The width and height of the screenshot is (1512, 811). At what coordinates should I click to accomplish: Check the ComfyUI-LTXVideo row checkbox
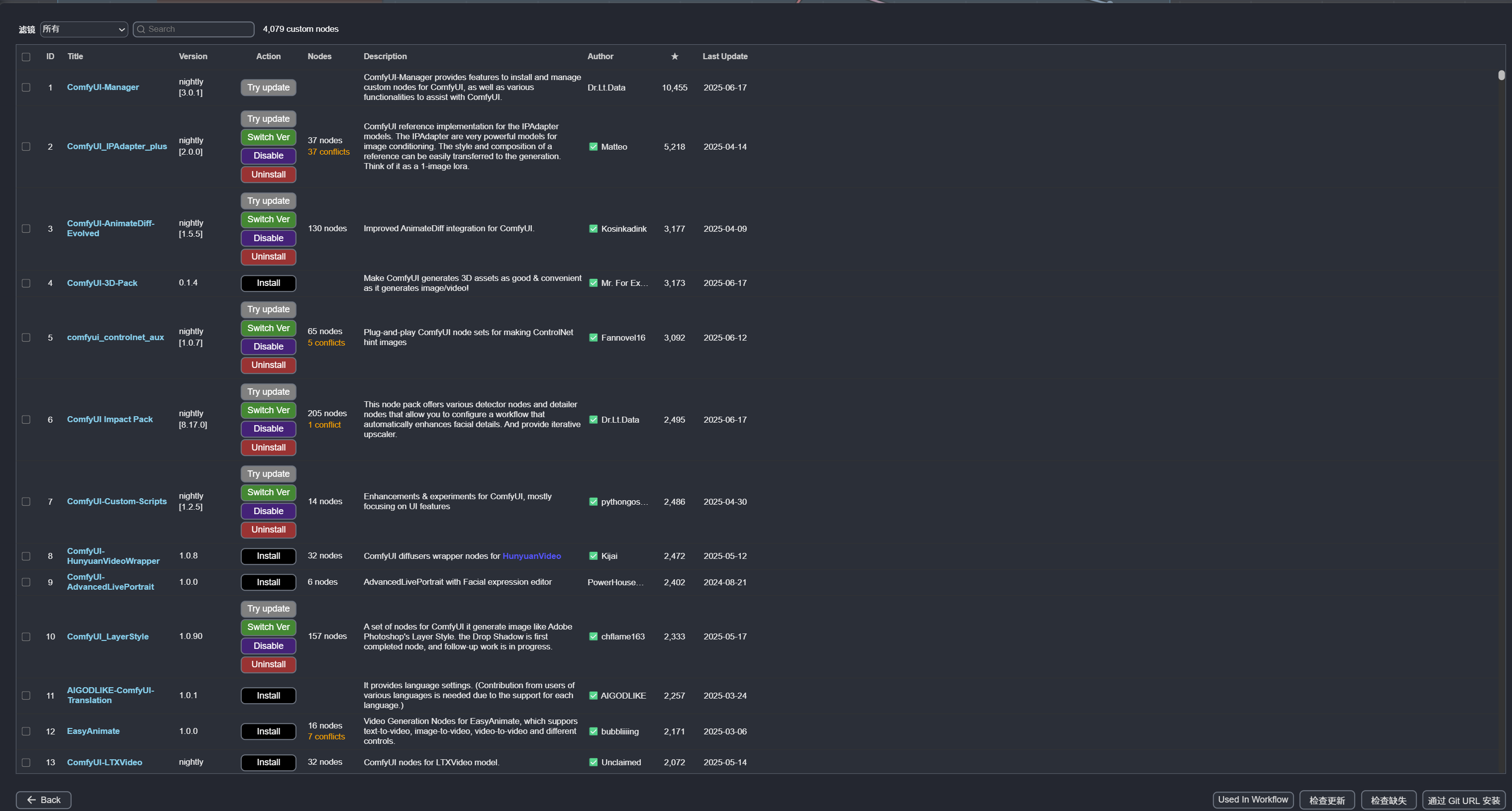[26, 762]
